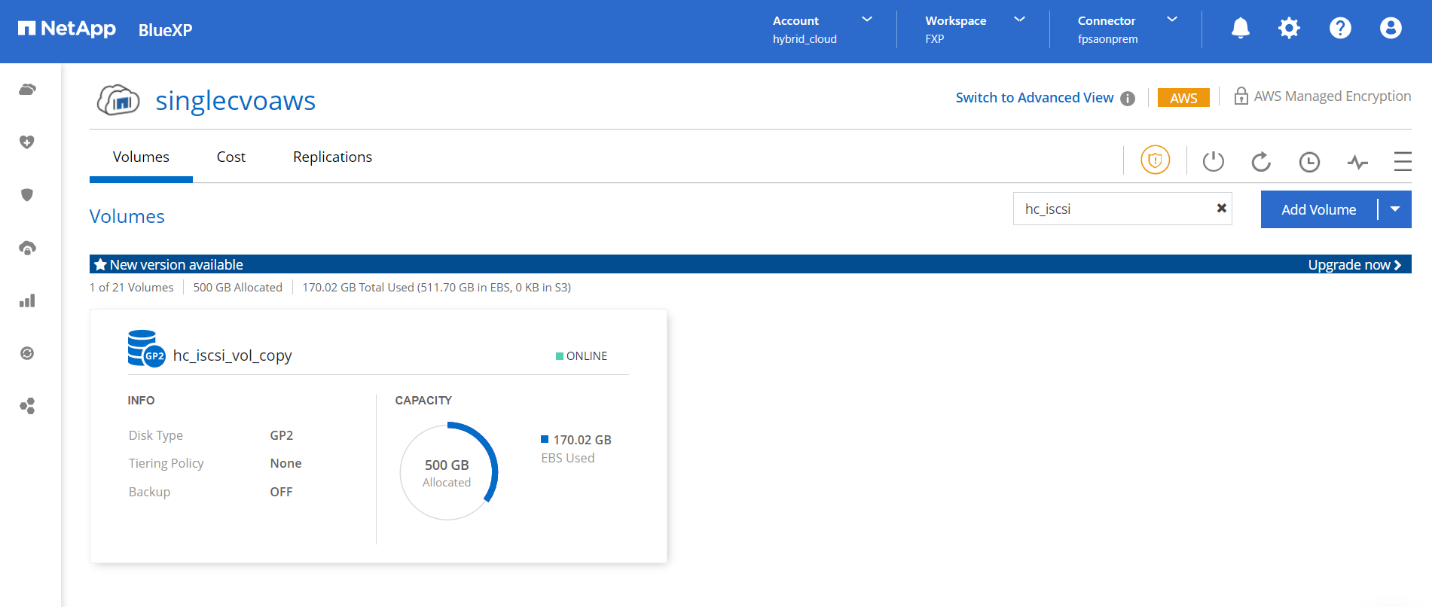Click the orange shield security icon
The height and width of the screenshot is (607, 1432).
tap(1155, 160)
